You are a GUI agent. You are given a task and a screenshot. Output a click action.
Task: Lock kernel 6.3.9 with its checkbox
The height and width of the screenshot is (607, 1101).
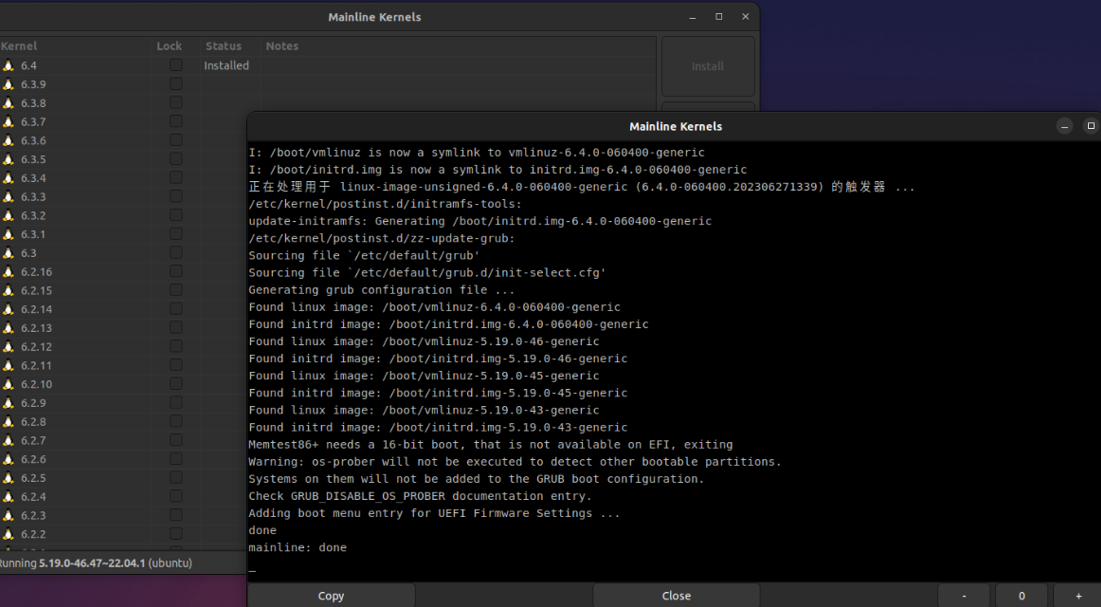click(x=176, y=84)
